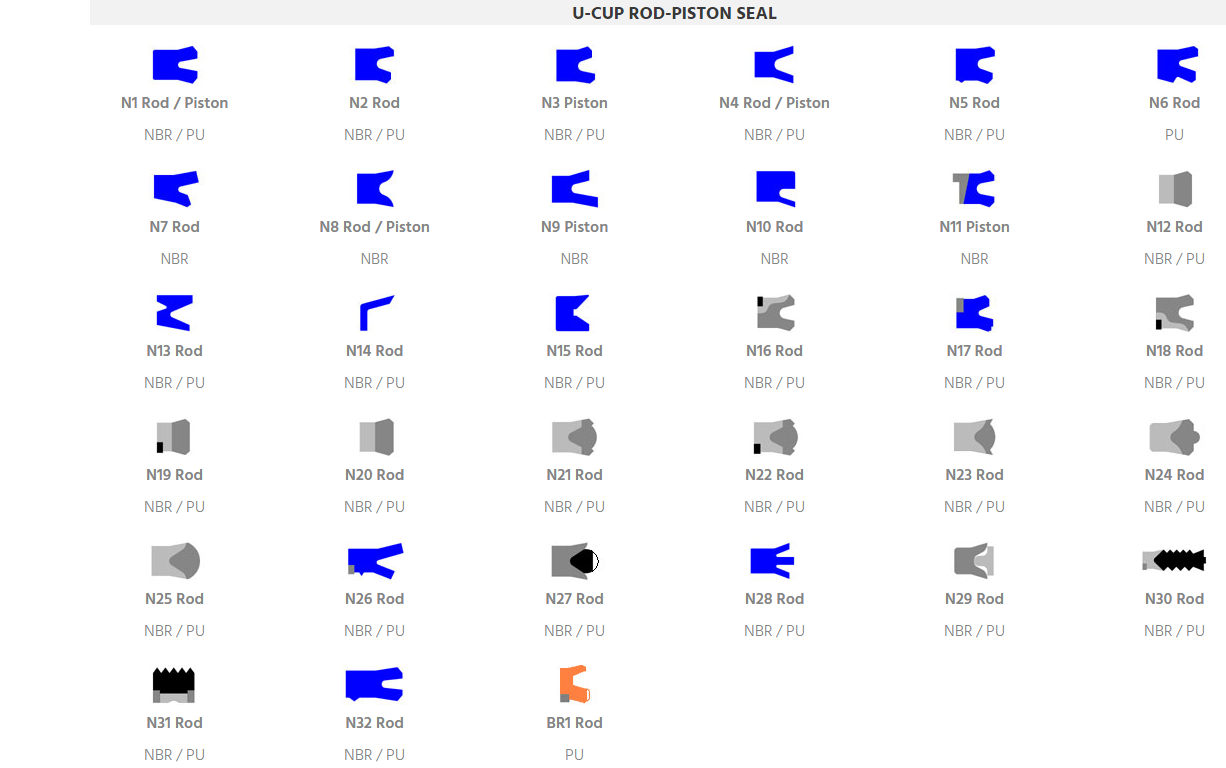
Task: Click the N9 Piston text label
Action: pyautogui.click(x=574, y=227)
